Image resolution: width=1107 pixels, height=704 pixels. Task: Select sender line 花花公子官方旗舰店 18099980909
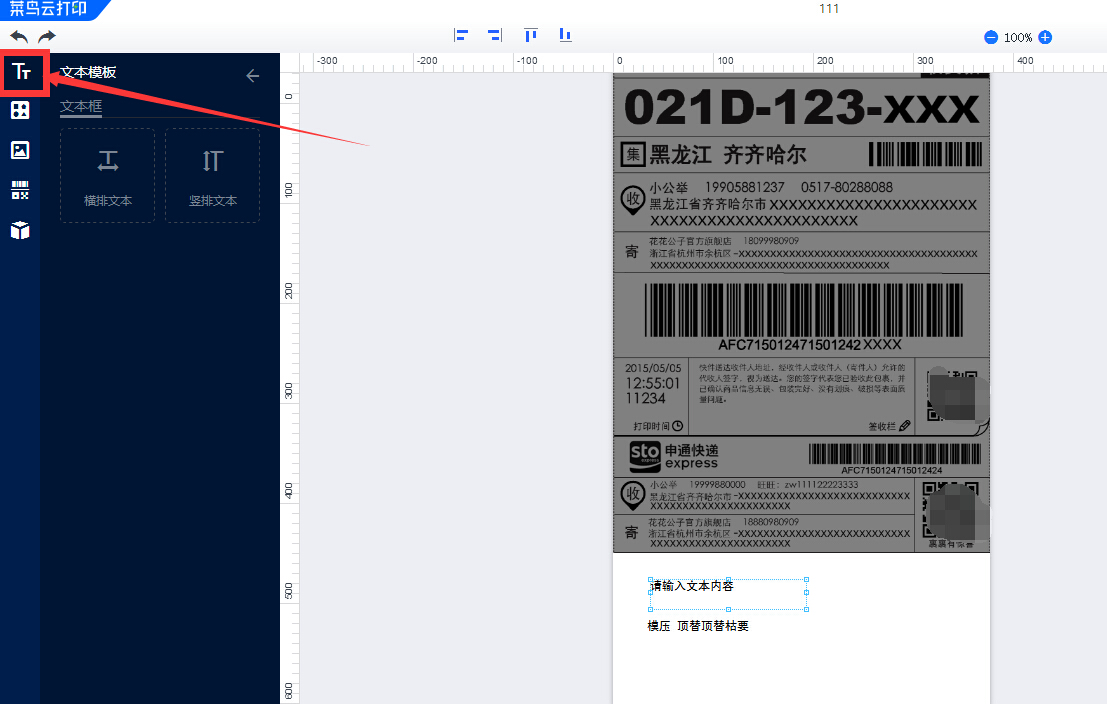[724, 241]
